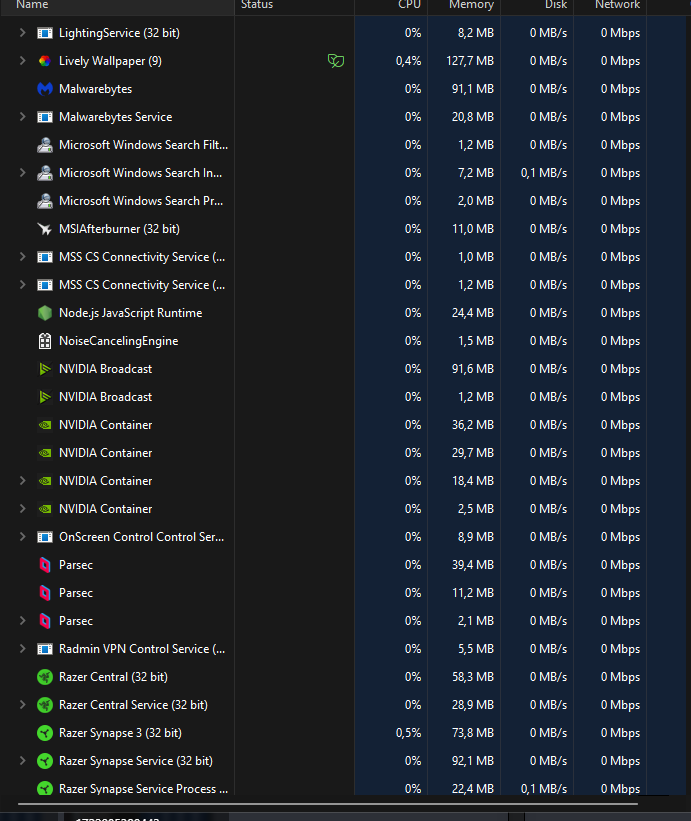Select the Node.js JavaScript Runtime row
Image resolution: width=691 pixels, height=821 pixels.
click(x=343, y=313)
